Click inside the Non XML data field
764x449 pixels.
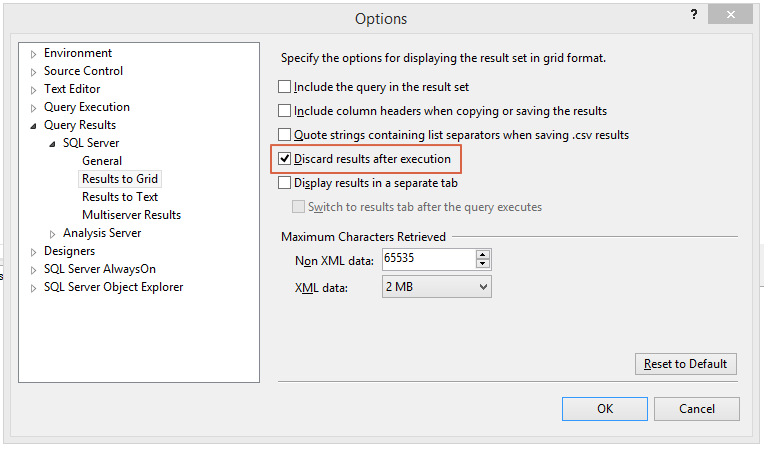coord(429,259)
